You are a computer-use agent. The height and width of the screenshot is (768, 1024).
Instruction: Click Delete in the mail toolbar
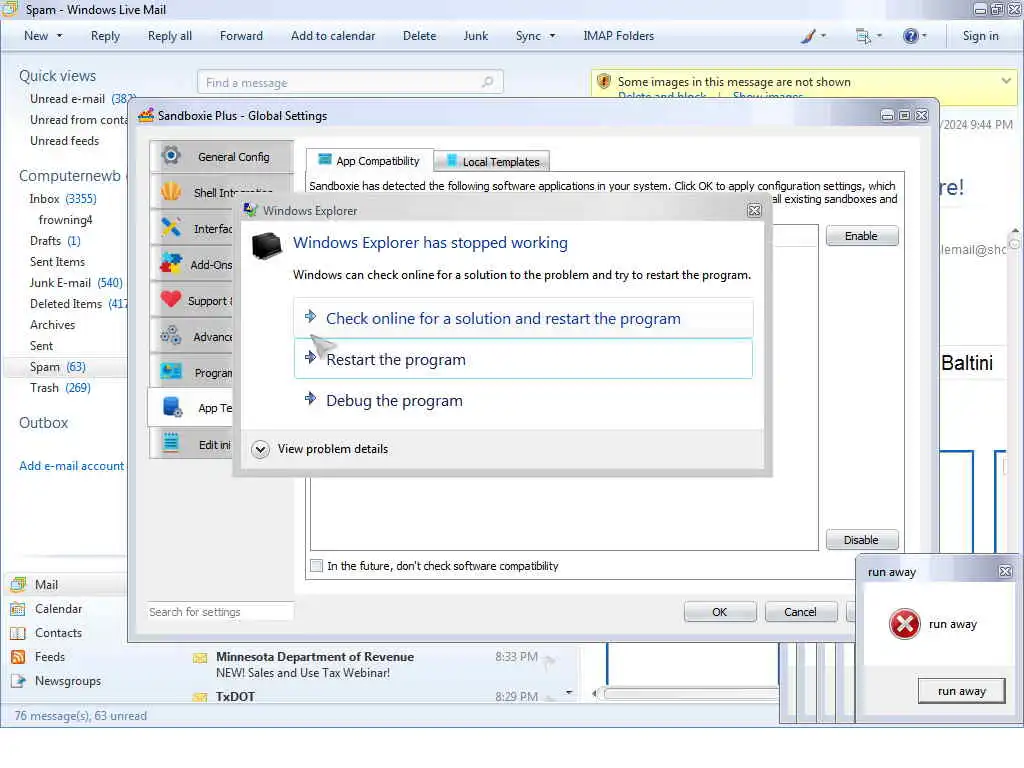(419, 36)
